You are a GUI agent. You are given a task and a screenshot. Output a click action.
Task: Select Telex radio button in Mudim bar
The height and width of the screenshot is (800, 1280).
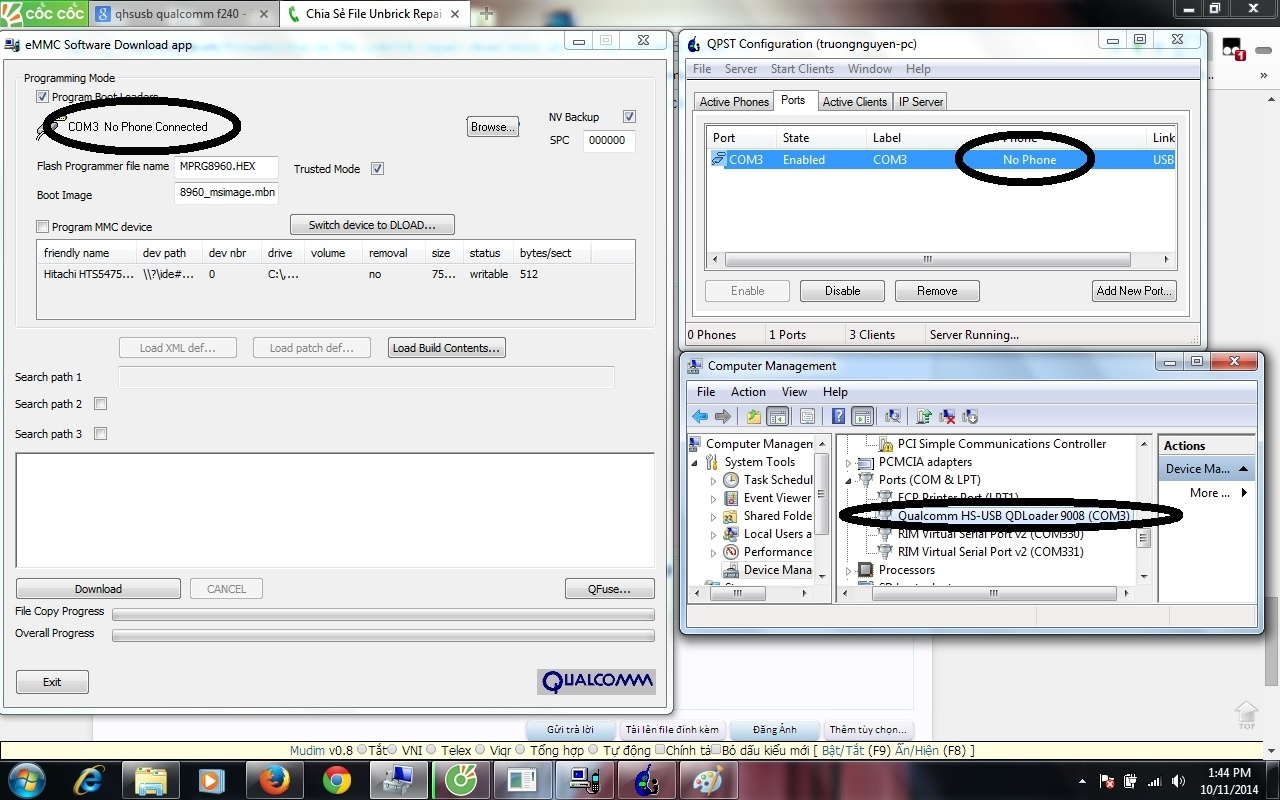pos(432,750)
